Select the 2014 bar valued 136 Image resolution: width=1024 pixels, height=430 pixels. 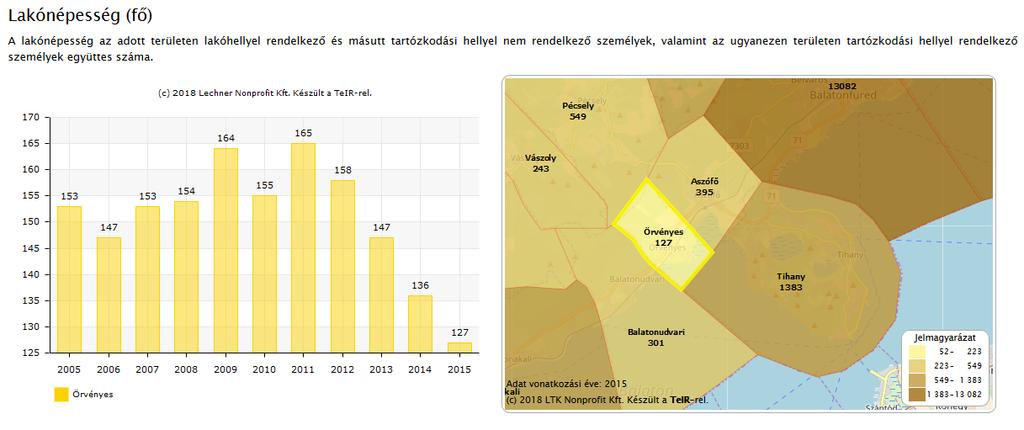[x=421, y=323]
